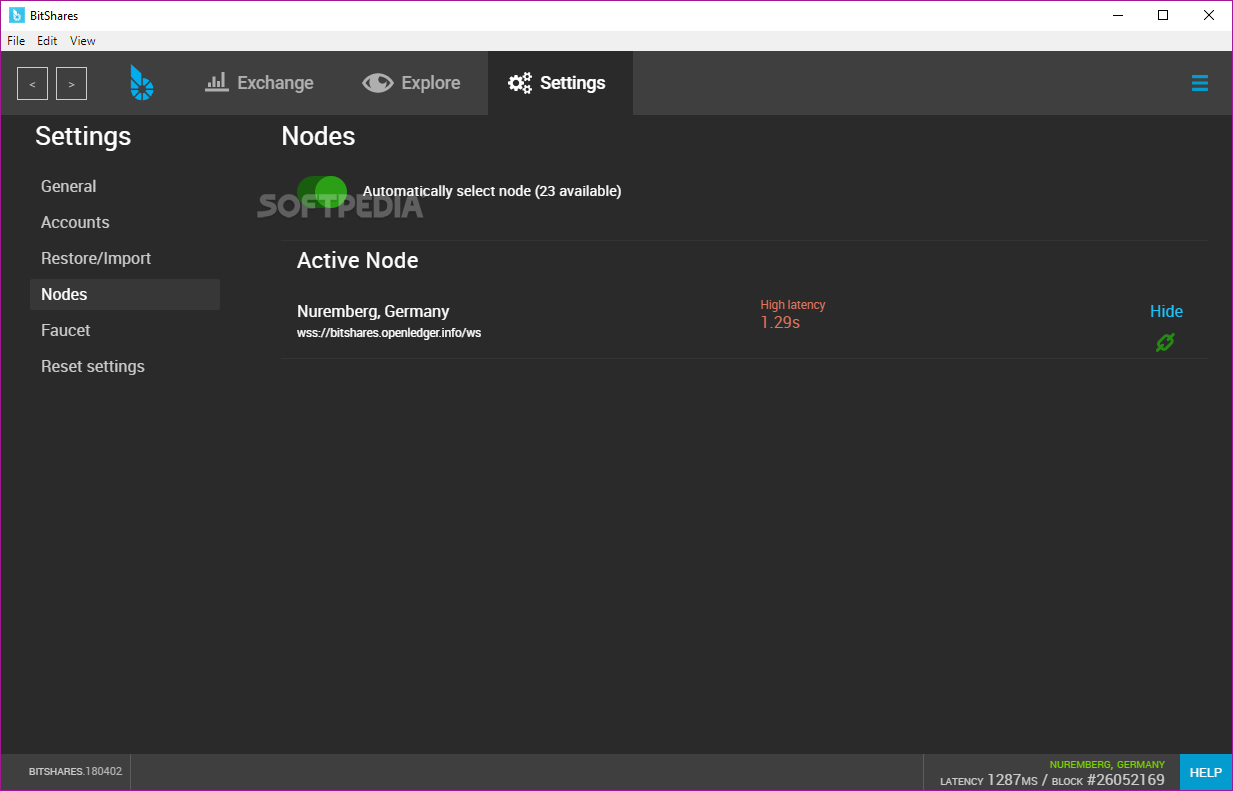
Task: Click the Nuremberg, Germany node name
Action: click(373, 311)
